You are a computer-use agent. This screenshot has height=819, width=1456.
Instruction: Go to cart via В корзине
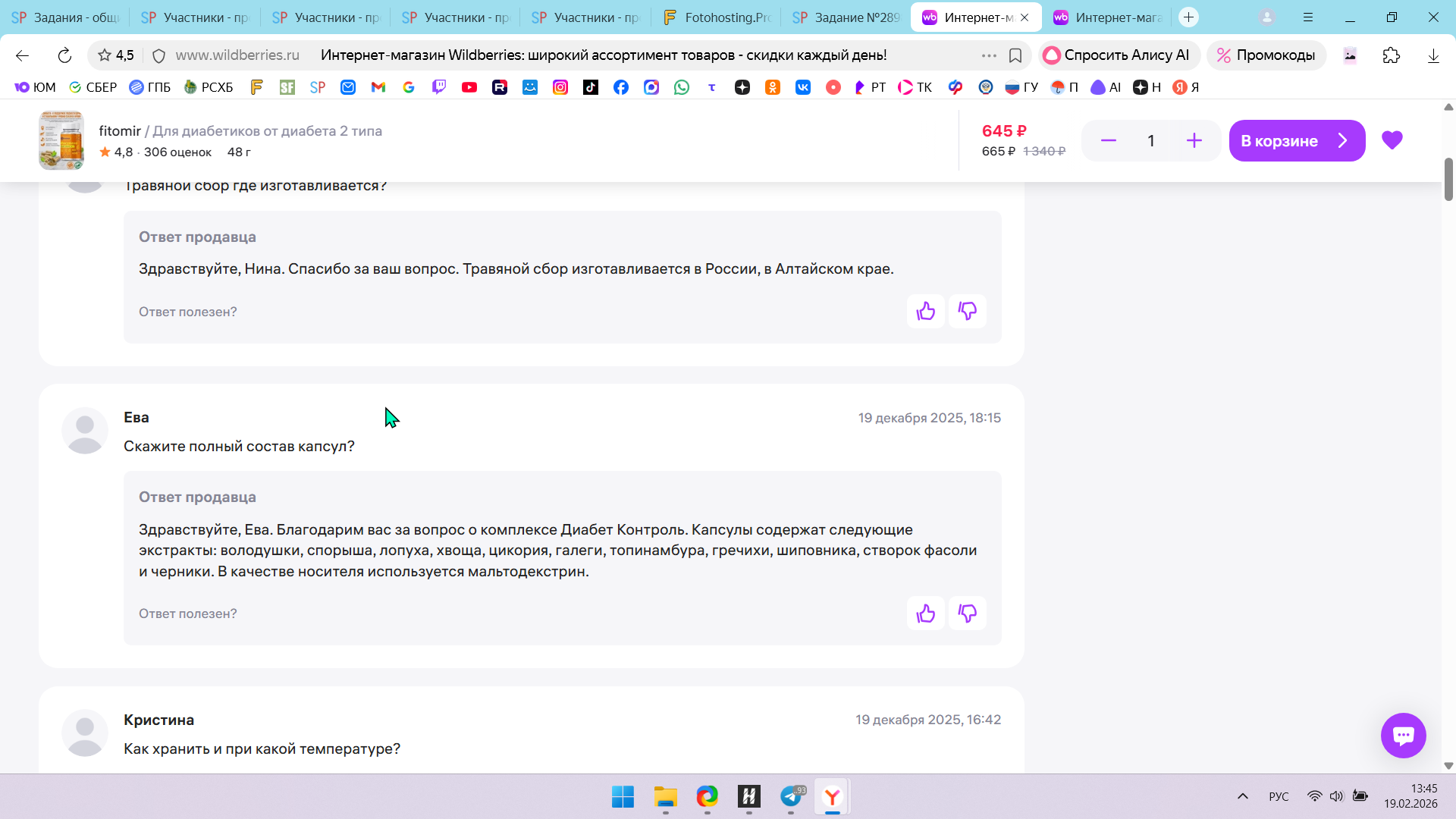coord(1296,141)
